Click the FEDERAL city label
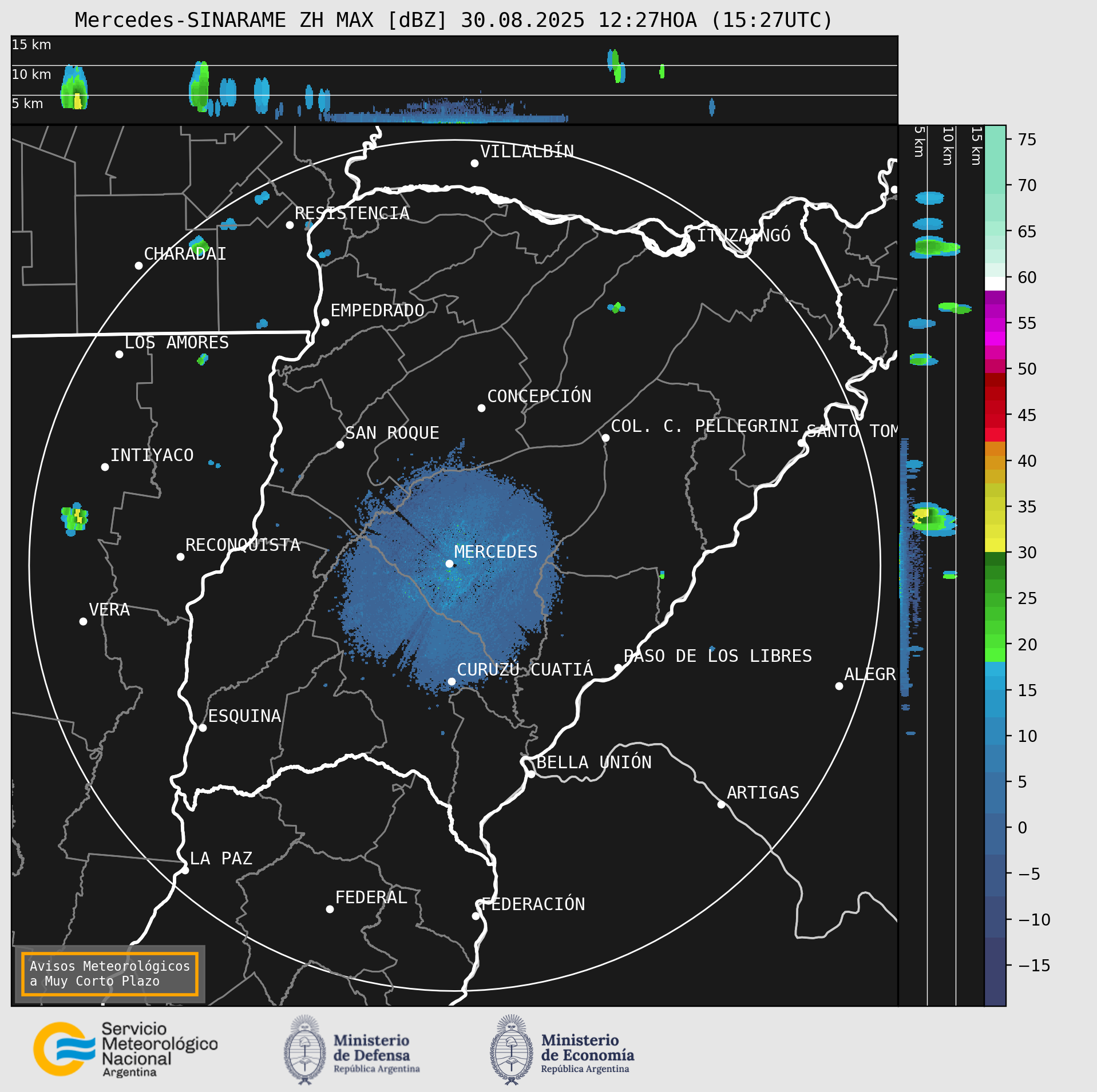 coord(371,898)
